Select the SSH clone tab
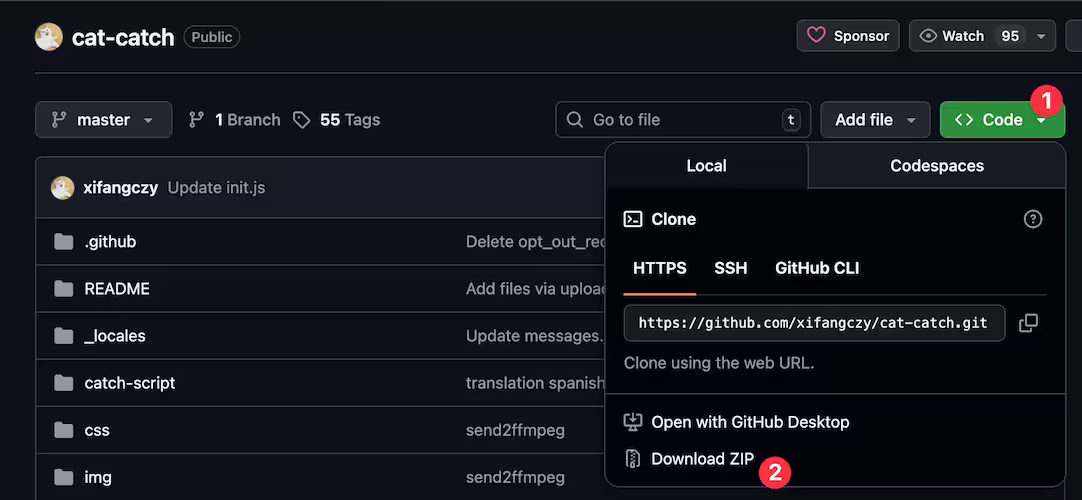Viewport: 1082px width, 500px height. click(x=730, y=268)
